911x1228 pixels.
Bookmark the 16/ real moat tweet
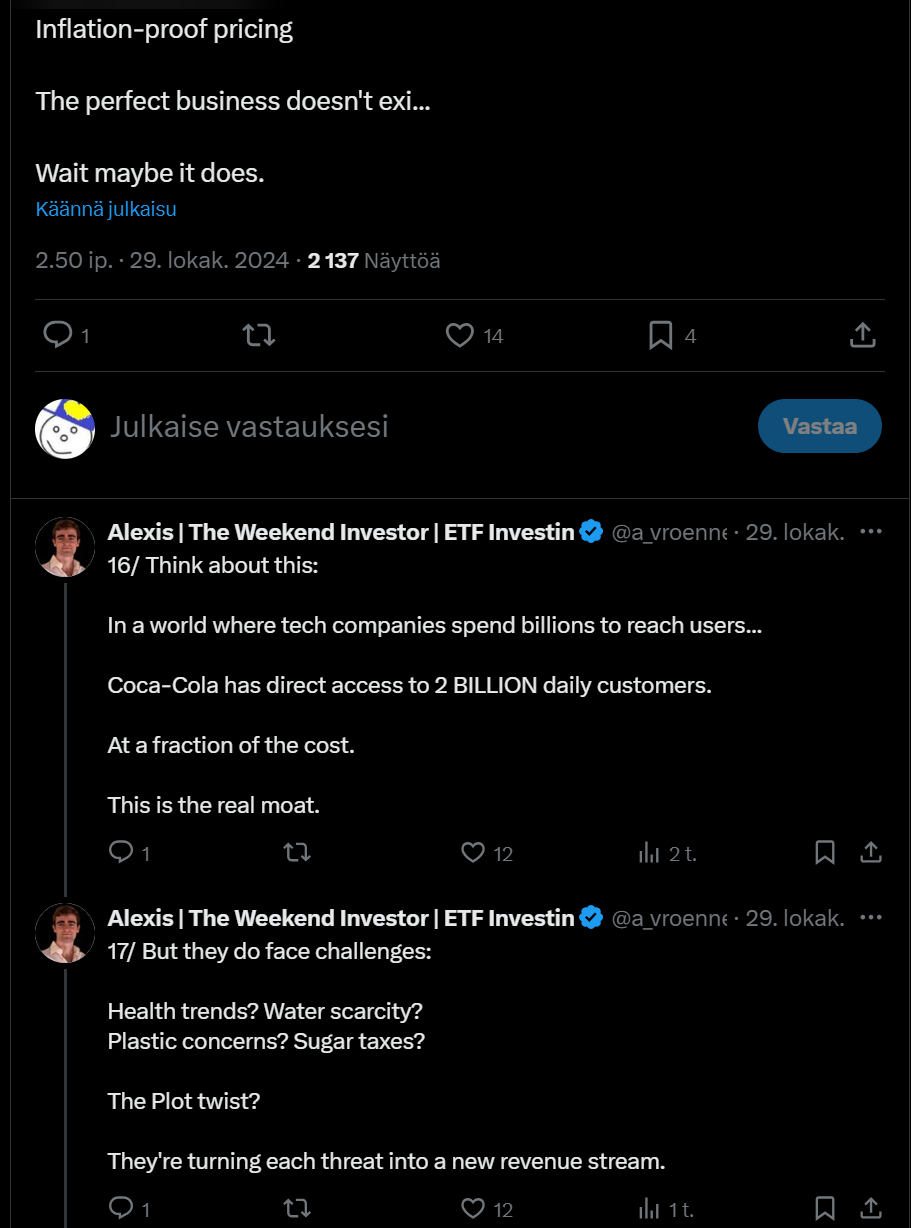[825, 852]
